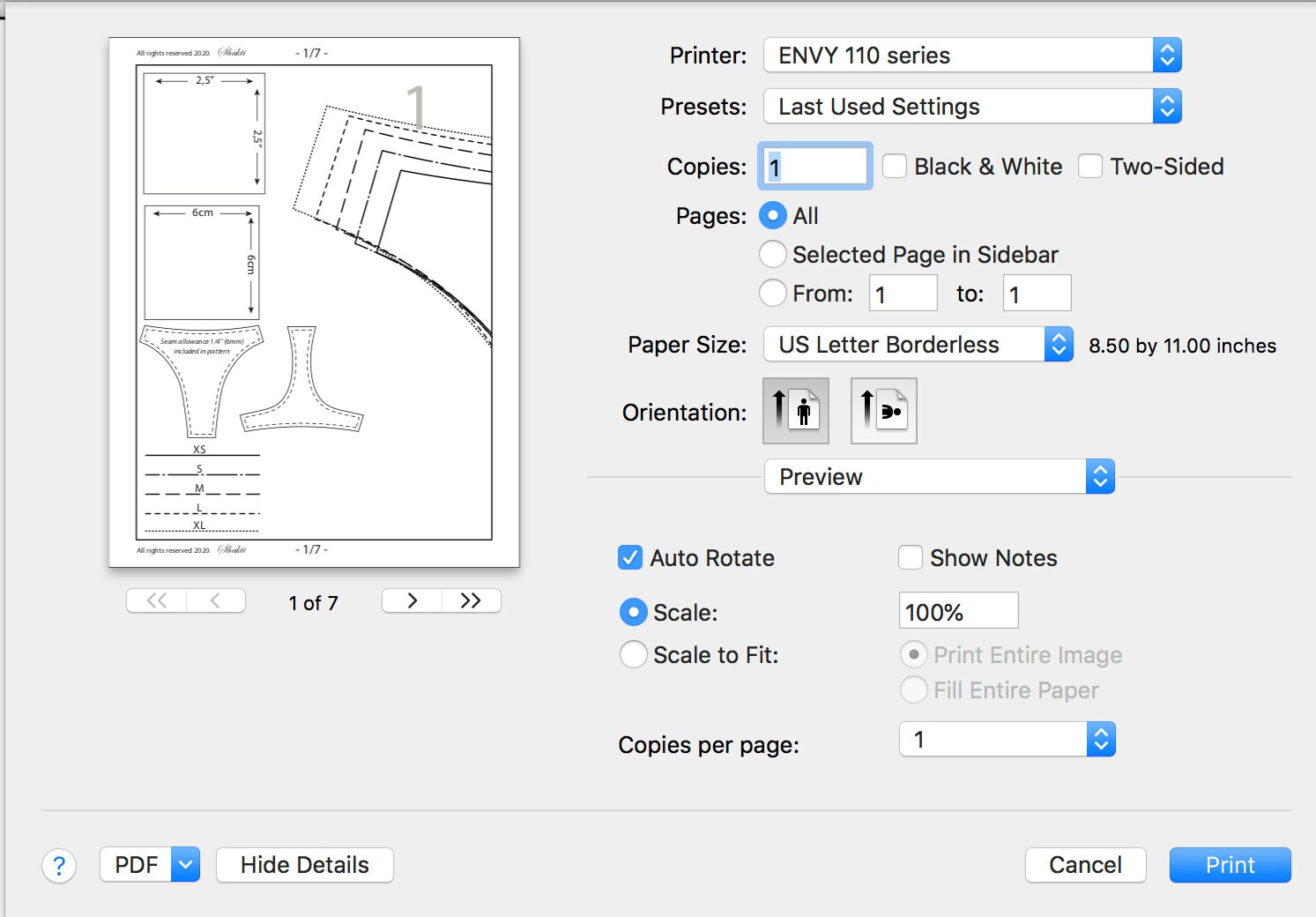Open the Printer ENVY 110 series dropdown

pos(972,56)
